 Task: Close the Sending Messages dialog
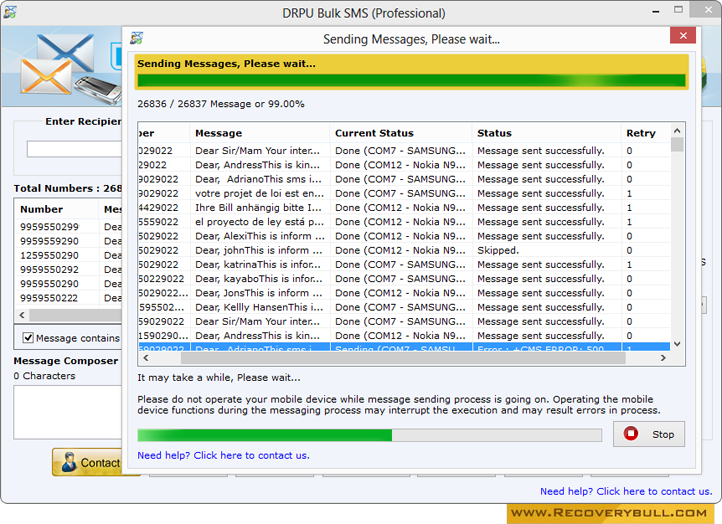tap(683, 35)
